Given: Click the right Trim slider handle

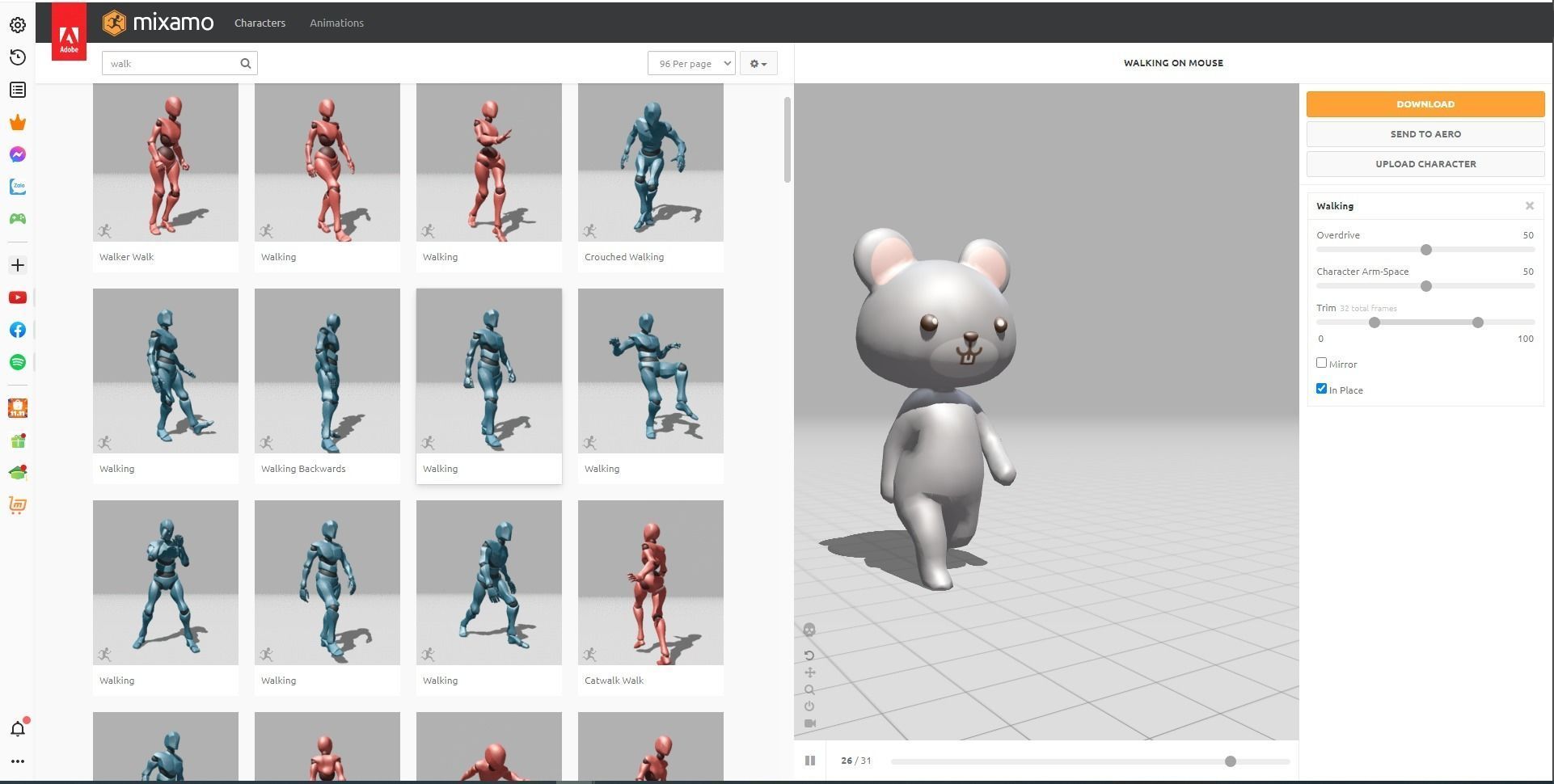Looking at the screenshot, I should coord(1478,322).
